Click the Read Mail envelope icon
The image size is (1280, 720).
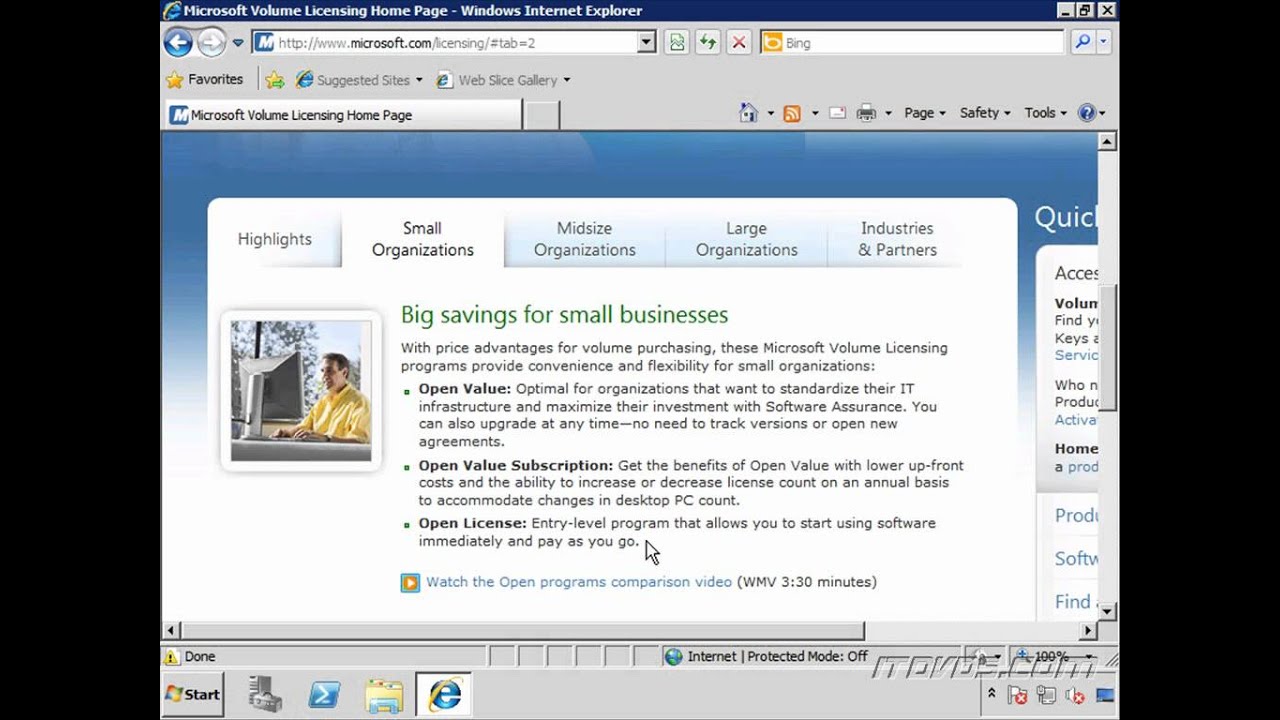837,114
